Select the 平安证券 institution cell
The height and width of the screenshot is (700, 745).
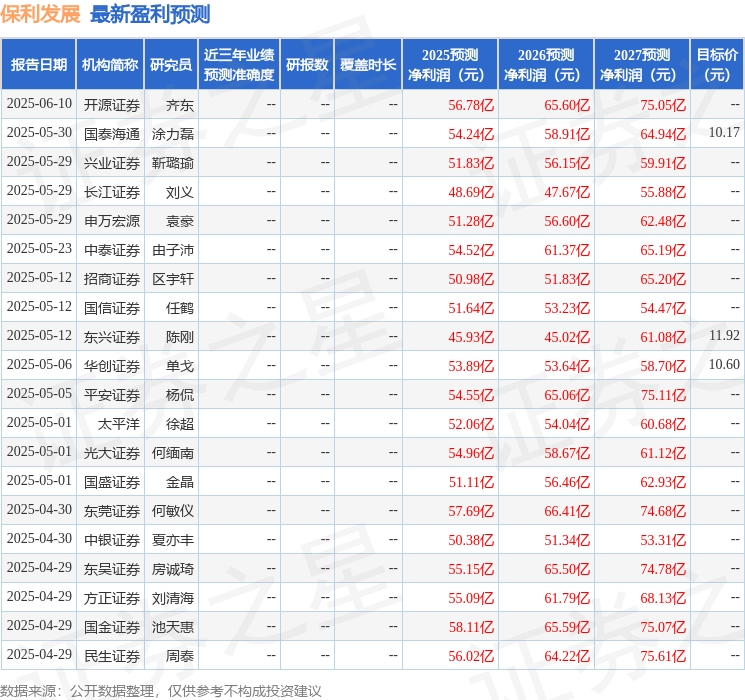click(112, 395)
